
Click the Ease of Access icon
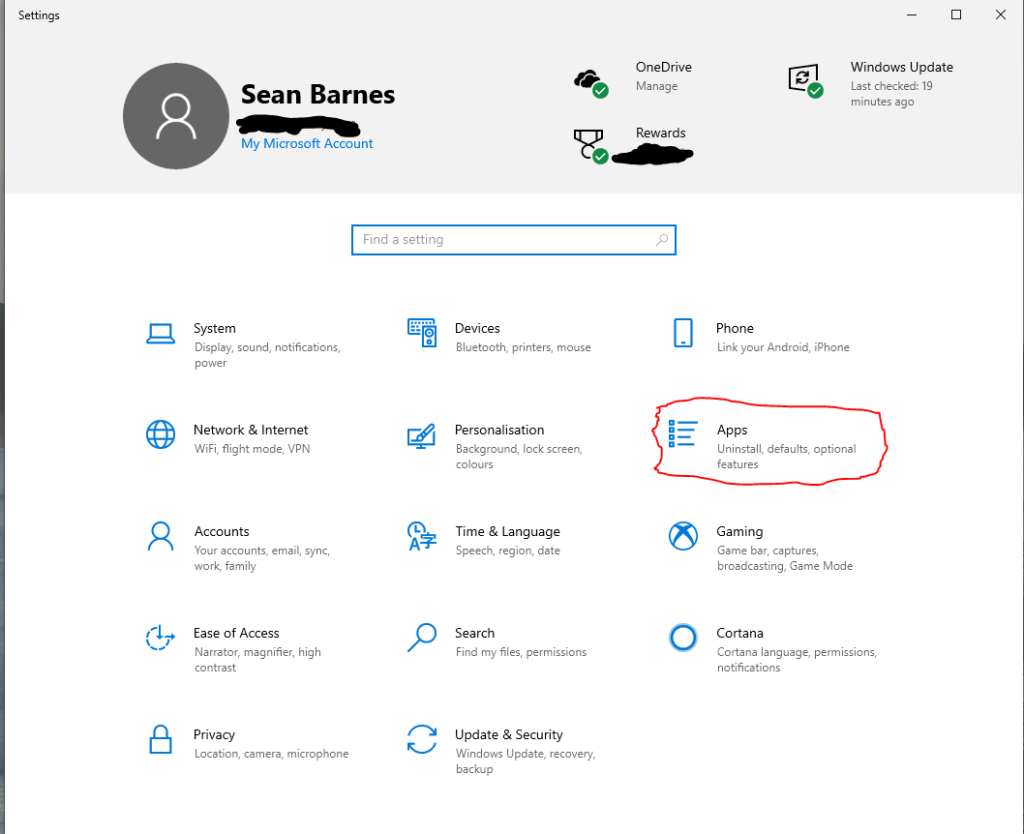click(x=160, y=638)
